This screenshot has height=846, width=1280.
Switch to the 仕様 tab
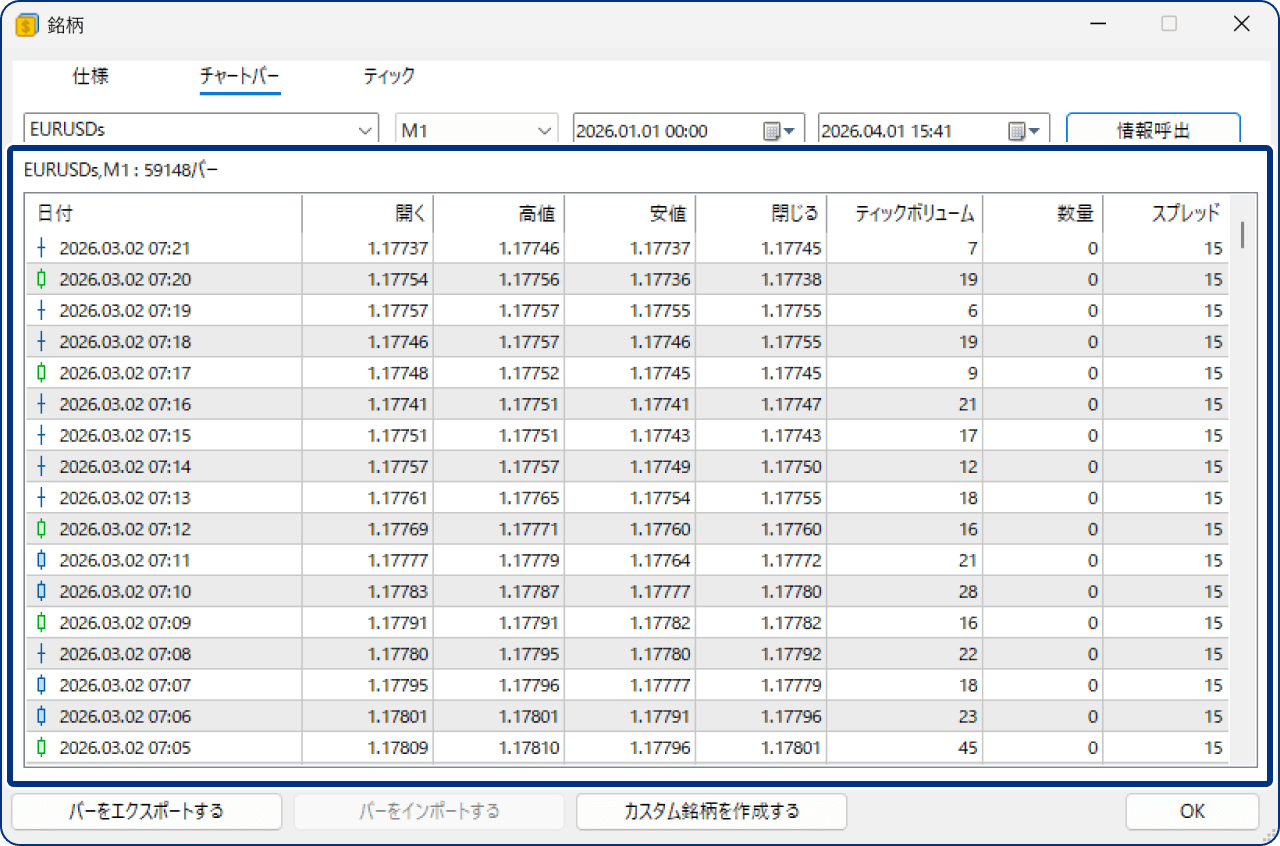coord(90,76)
